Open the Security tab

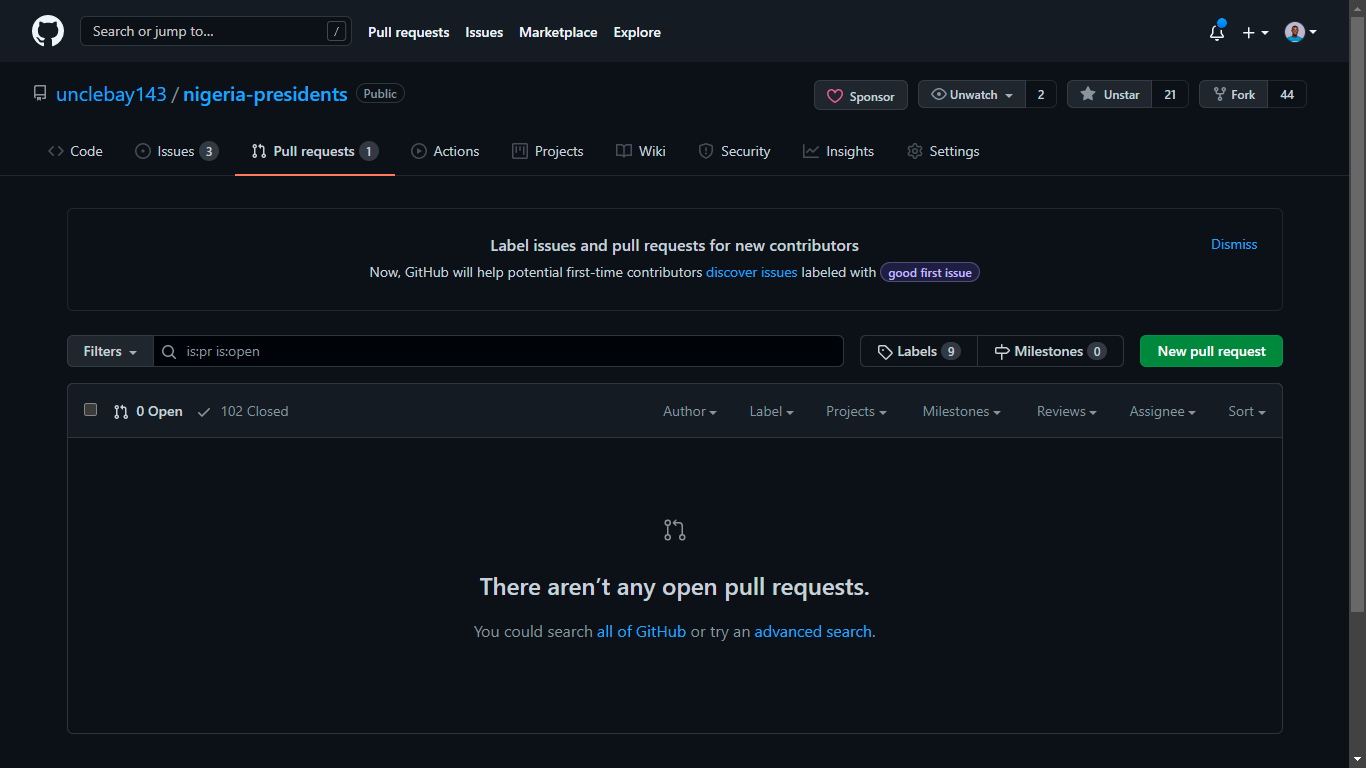coord(734,151)
